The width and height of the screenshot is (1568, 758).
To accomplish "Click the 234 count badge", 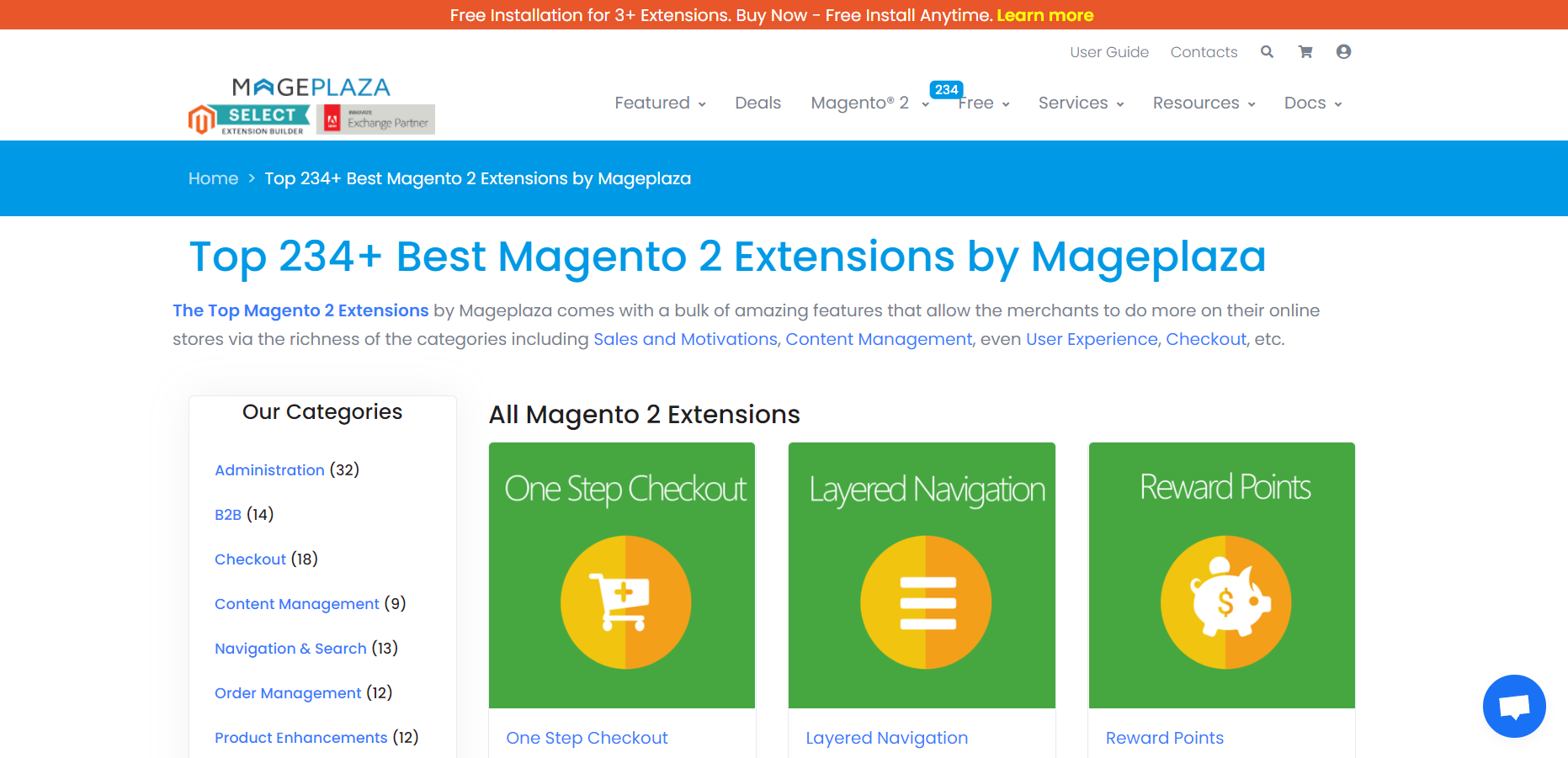I will pyautogui.click(x=946, y=89).
